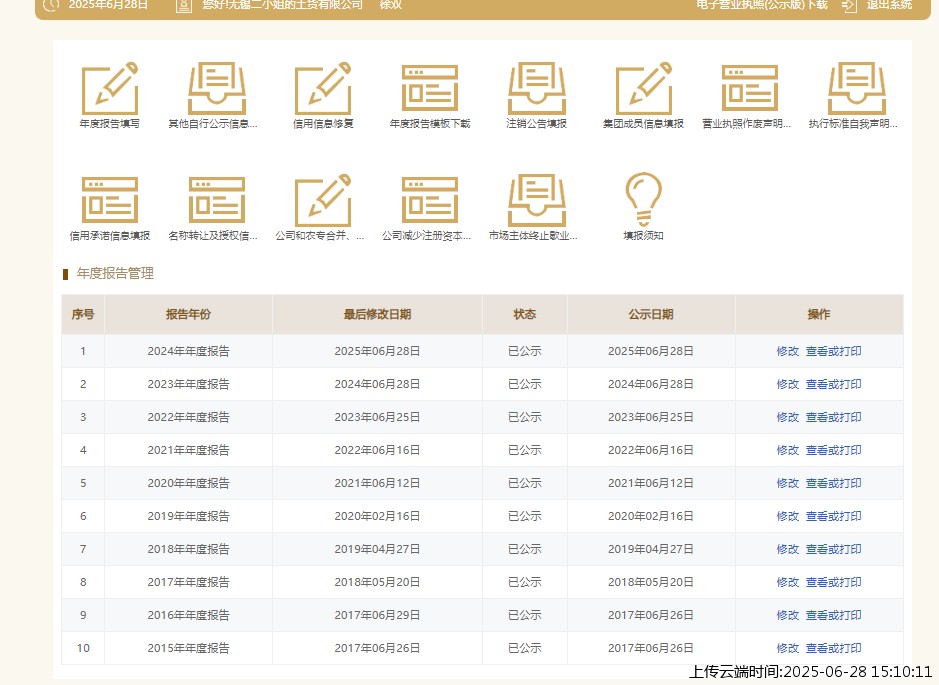Select 2021年年度报告 cell
The width and height of the screenshot is (939, 685).
189,450
